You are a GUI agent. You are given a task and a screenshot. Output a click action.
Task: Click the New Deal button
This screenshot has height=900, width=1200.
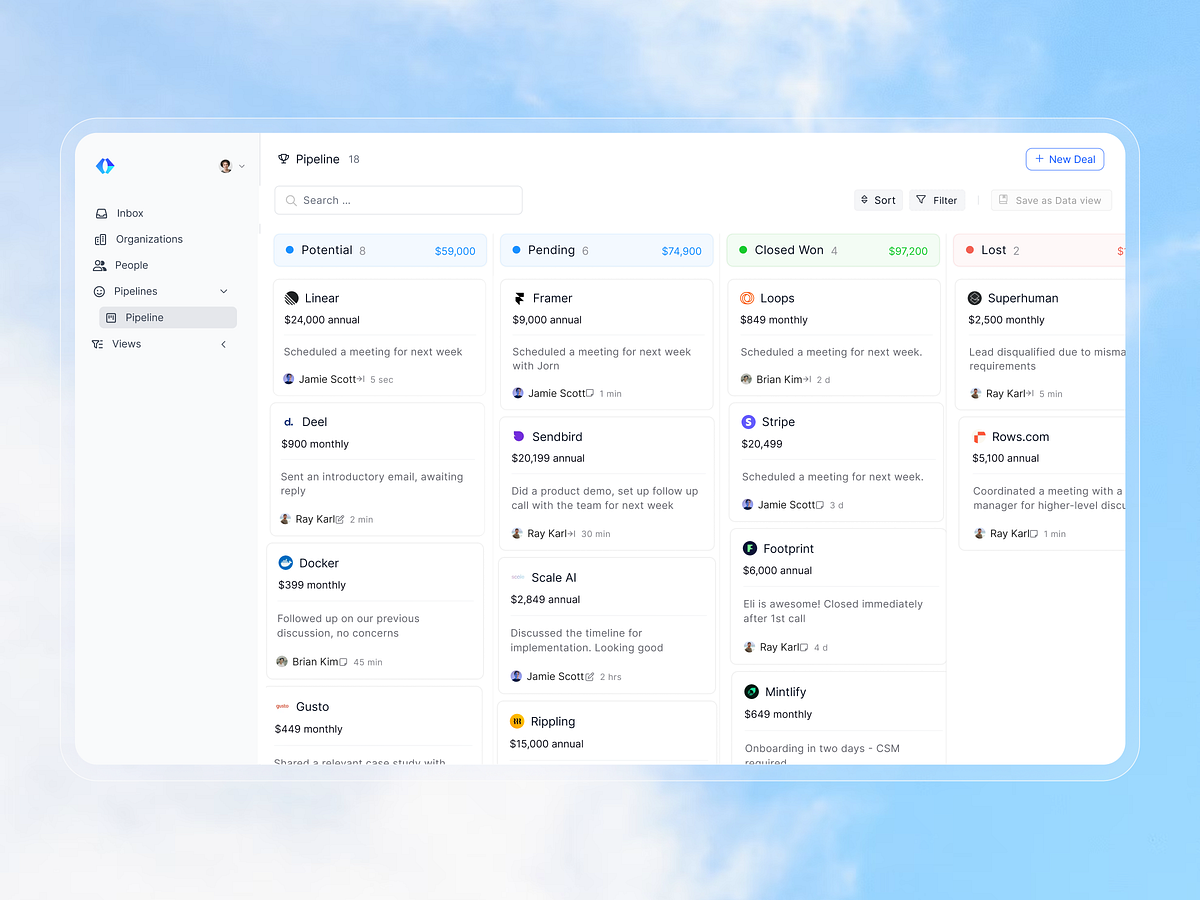[x=1065, y=159]
